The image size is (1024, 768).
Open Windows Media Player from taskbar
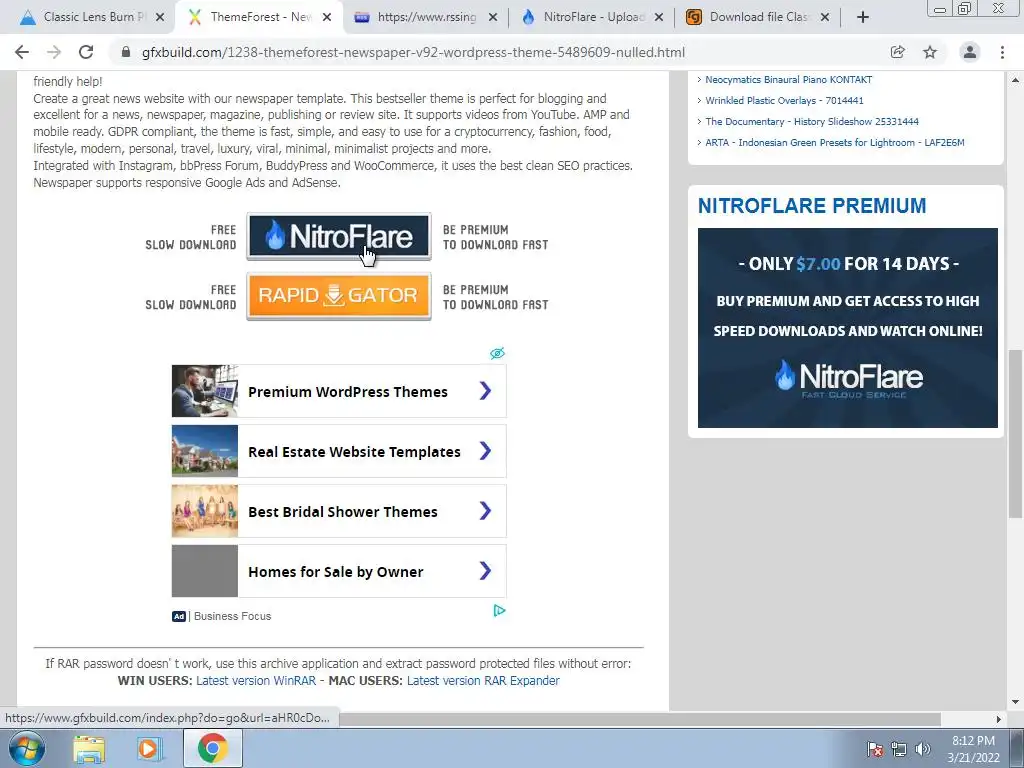pos(148,748)
